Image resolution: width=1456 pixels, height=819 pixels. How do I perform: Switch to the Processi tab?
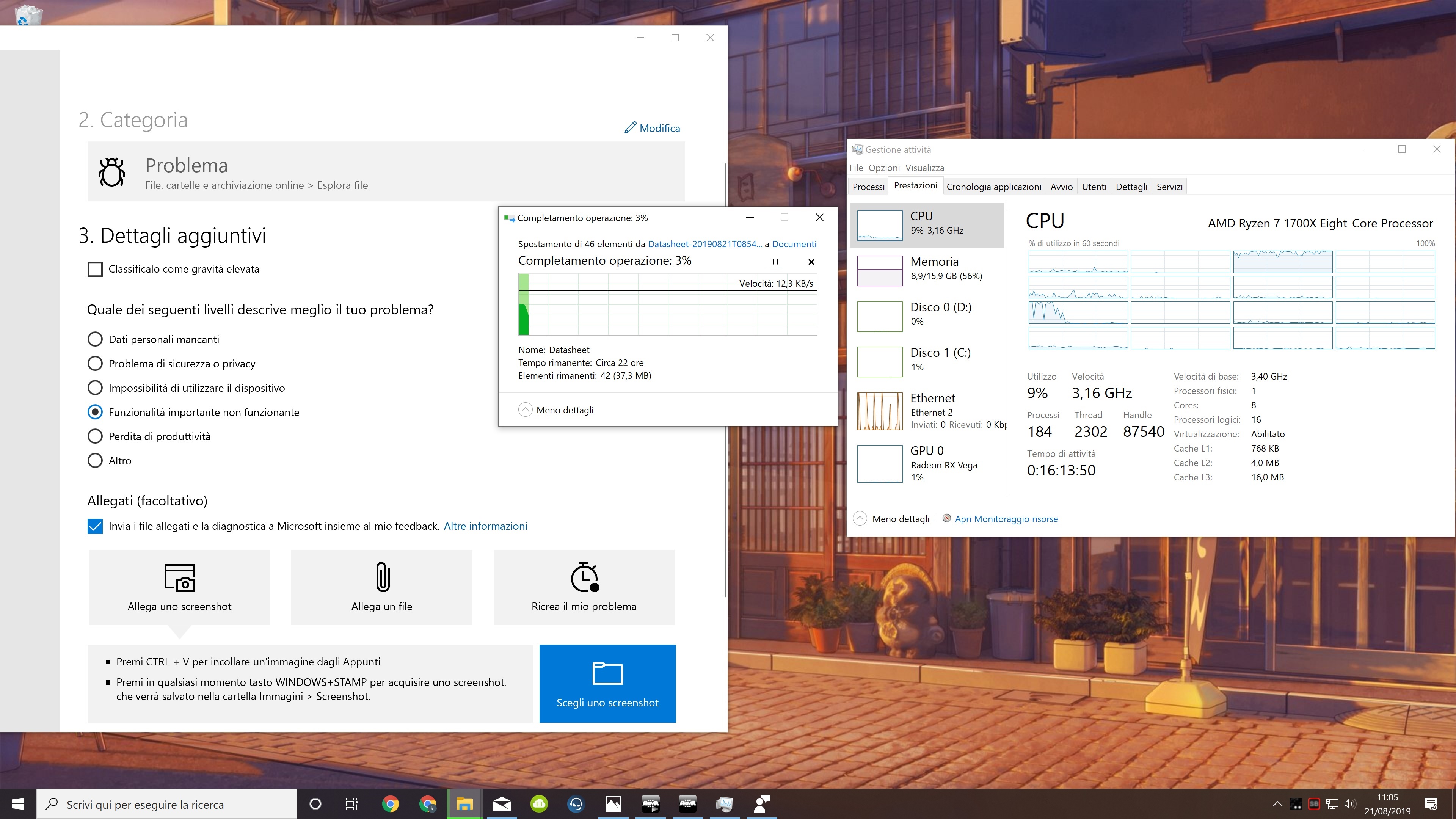click(868, 187)
